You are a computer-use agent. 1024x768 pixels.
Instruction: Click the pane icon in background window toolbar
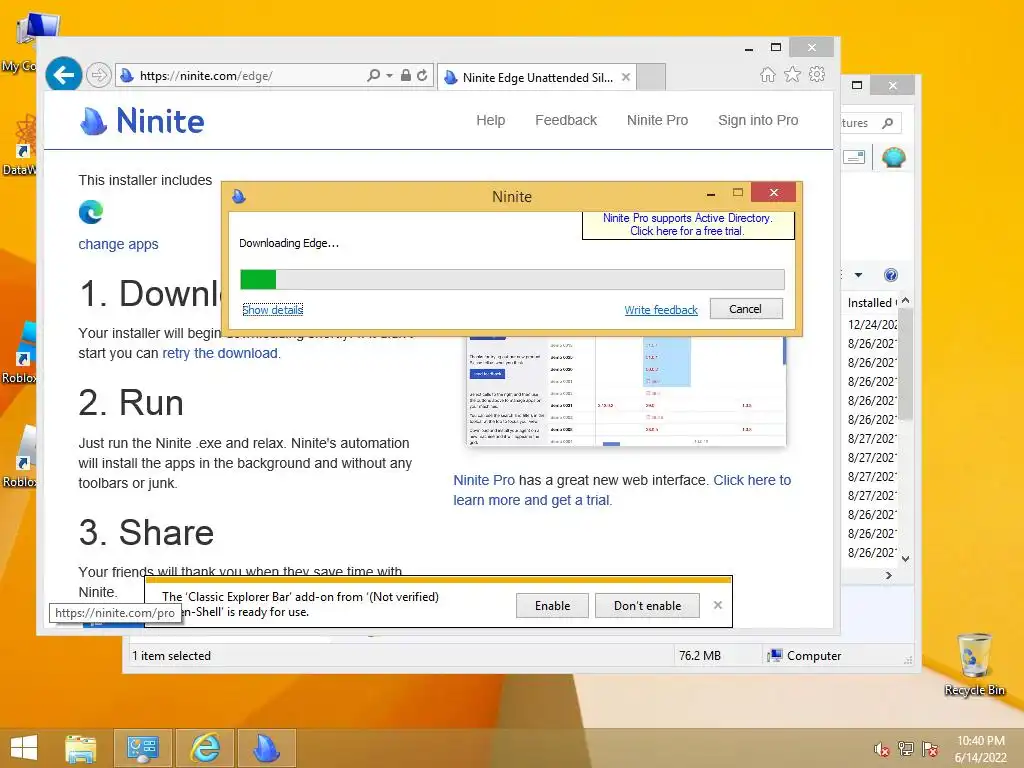coord(854,157)
